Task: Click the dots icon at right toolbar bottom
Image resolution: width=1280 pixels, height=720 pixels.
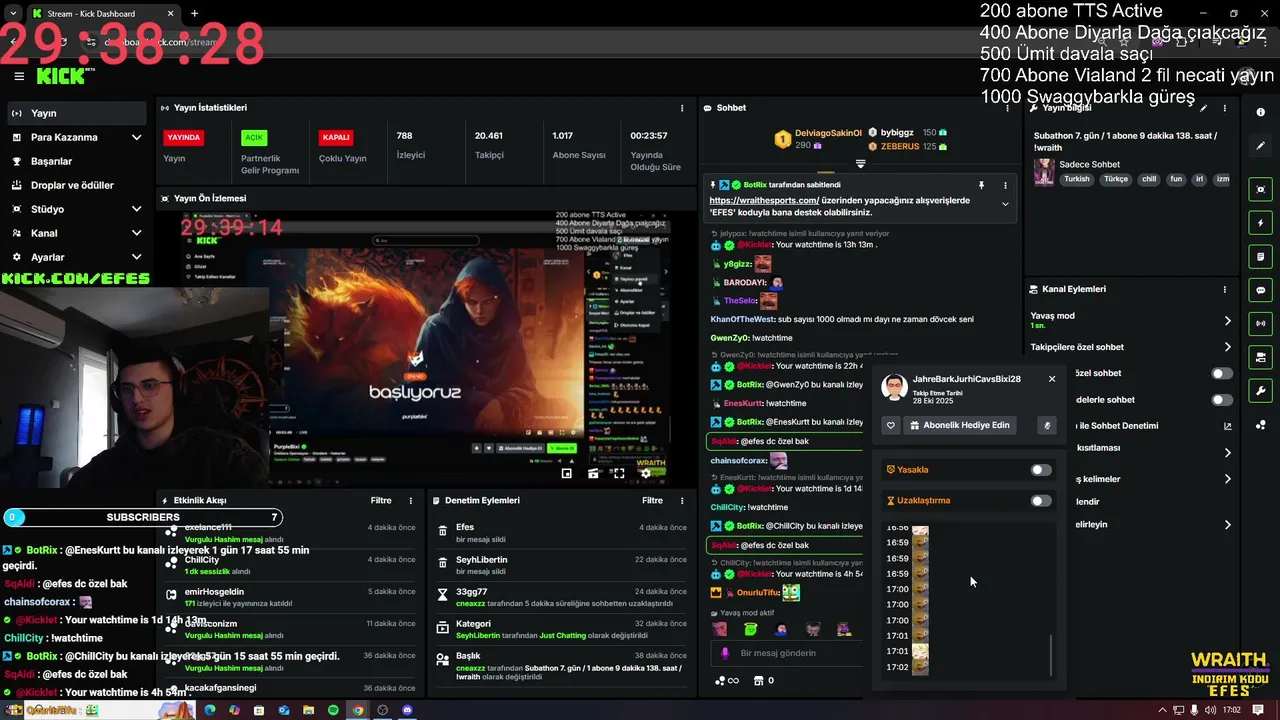Action: 1261,425
